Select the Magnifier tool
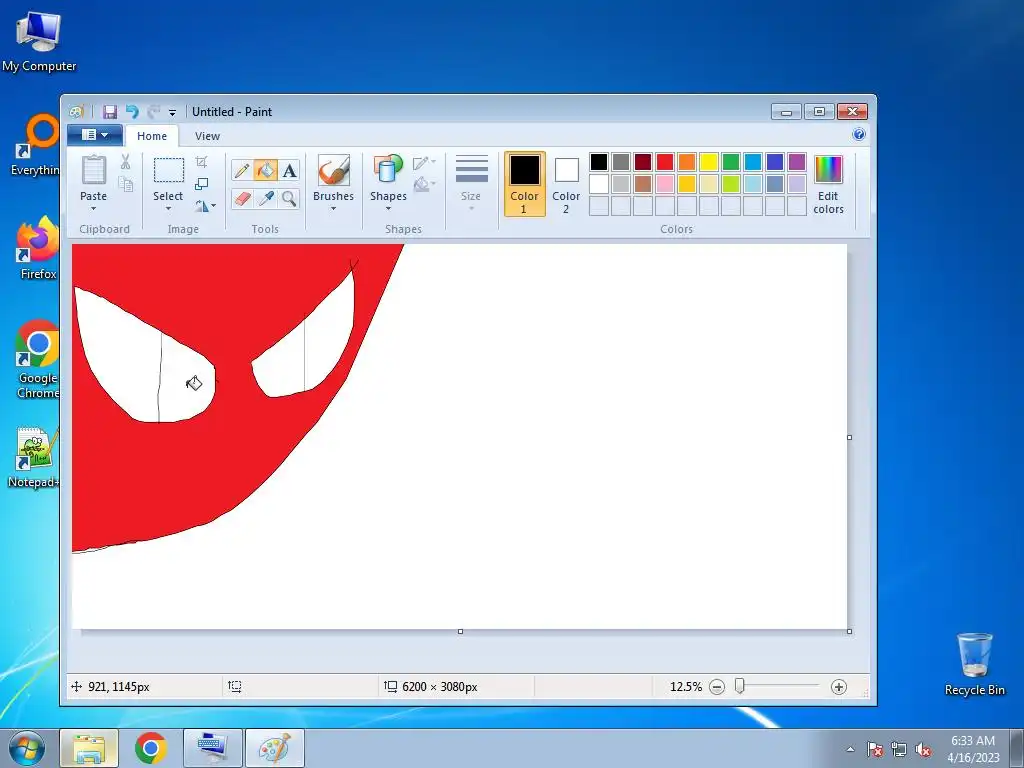The image size is (1024, 768). click(289, 199)
